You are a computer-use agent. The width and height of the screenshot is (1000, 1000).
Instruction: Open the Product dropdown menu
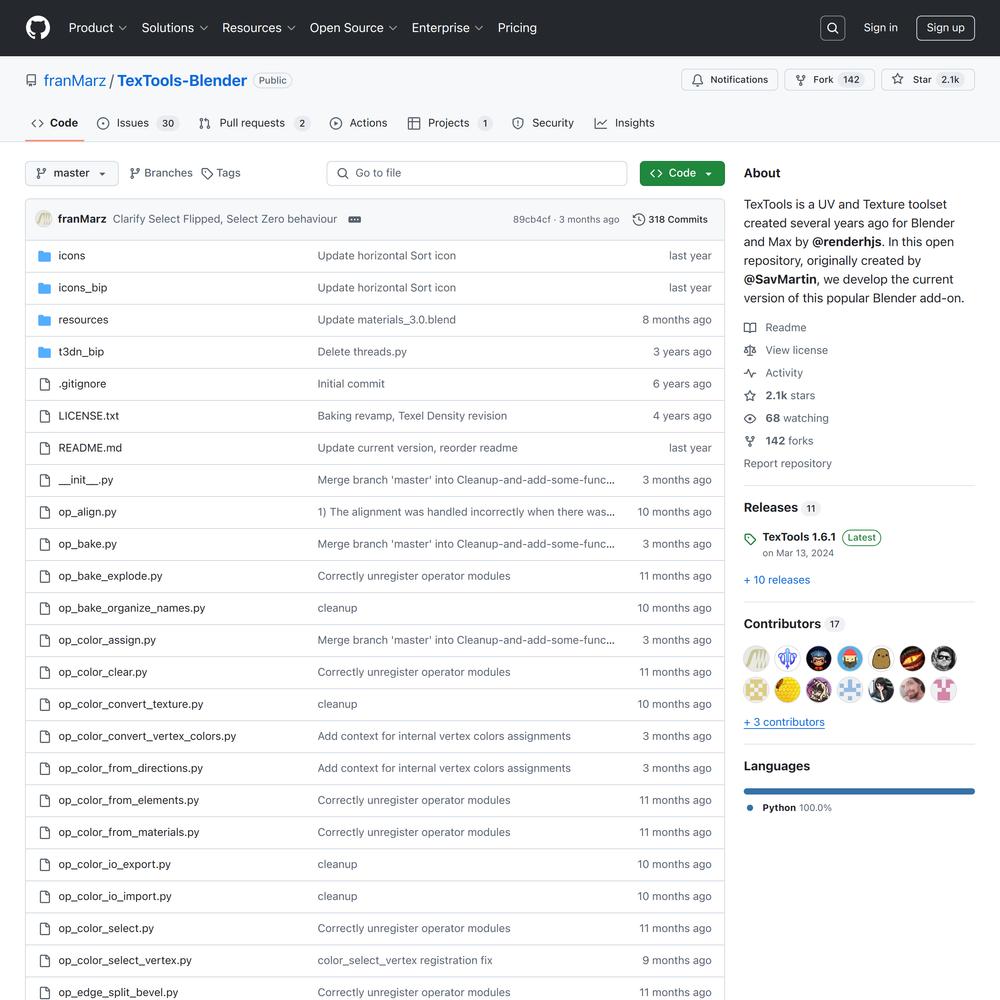(x=98, y=28)
